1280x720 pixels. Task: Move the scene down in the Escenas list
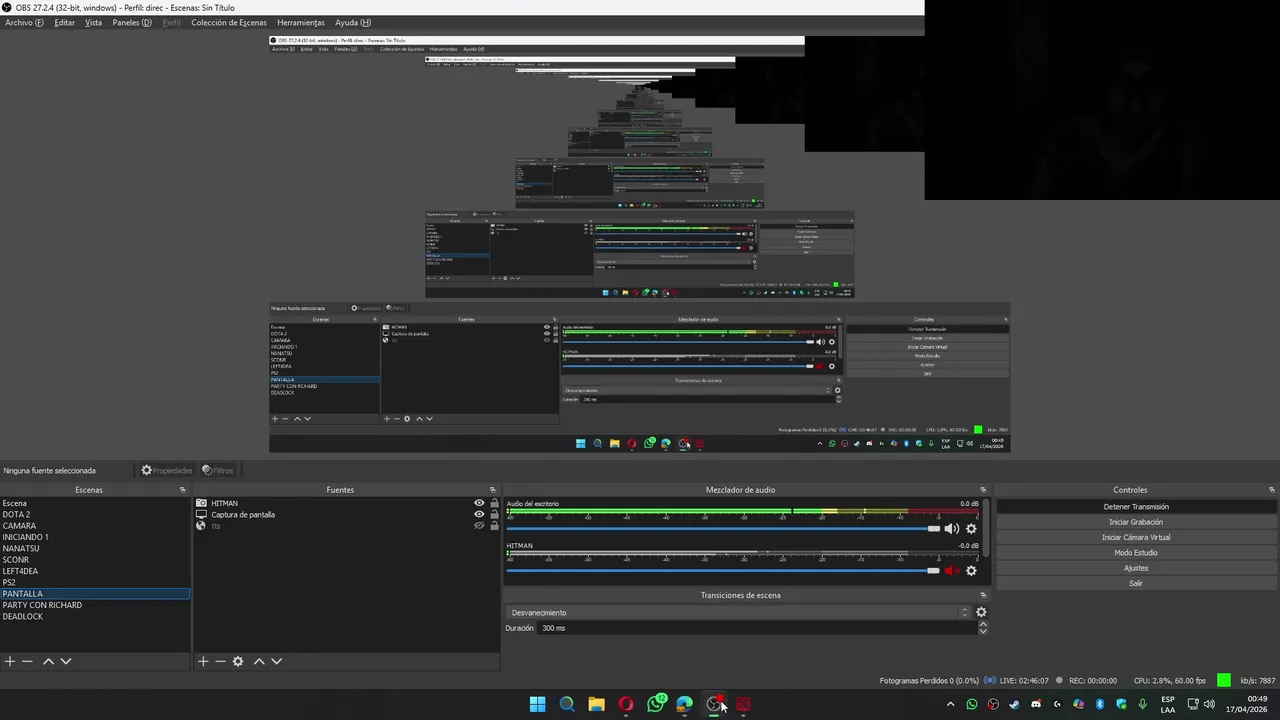(x=66, y=661)
